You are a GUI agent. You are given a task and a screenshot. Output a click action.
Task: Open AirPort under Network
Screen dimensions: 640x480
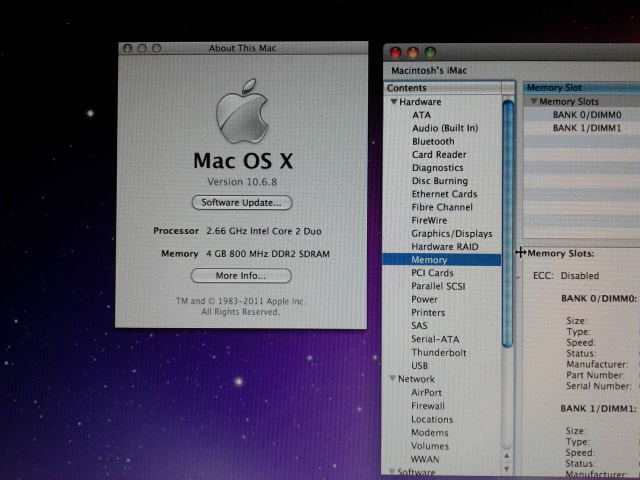(x=426, y=393)
